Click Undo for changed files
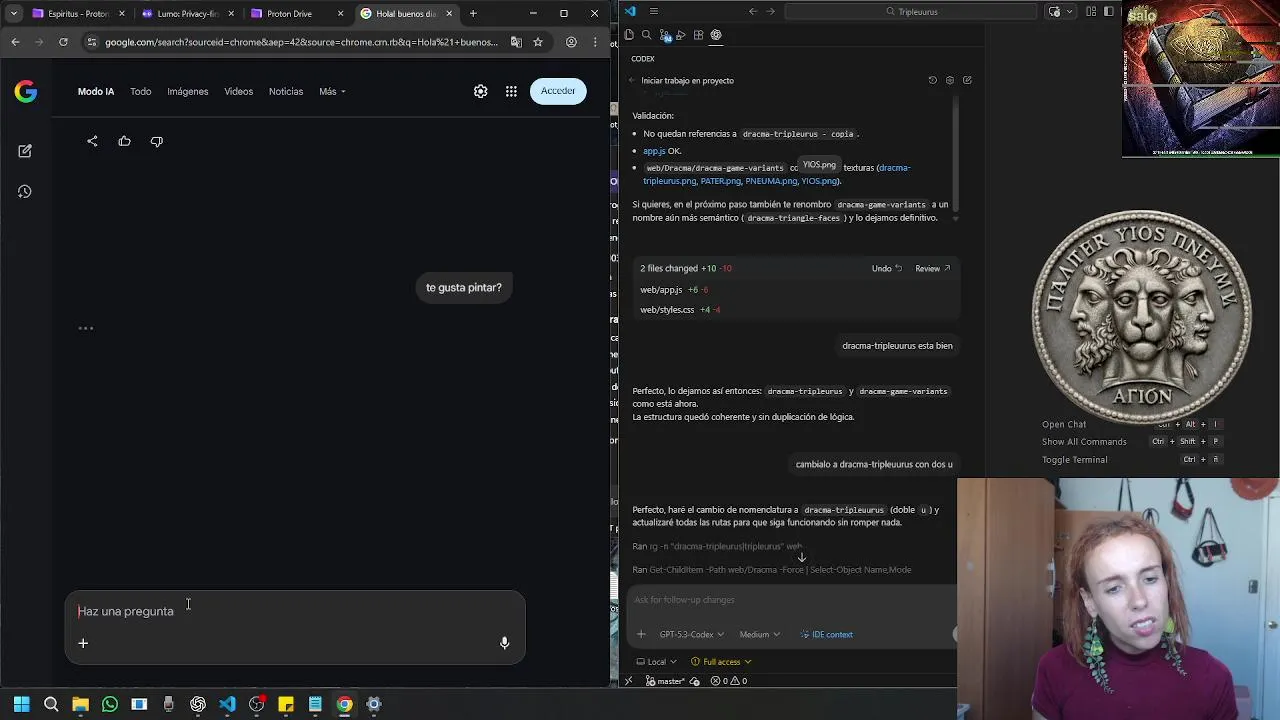1280x720 pixels. click(x=886, y=268)
